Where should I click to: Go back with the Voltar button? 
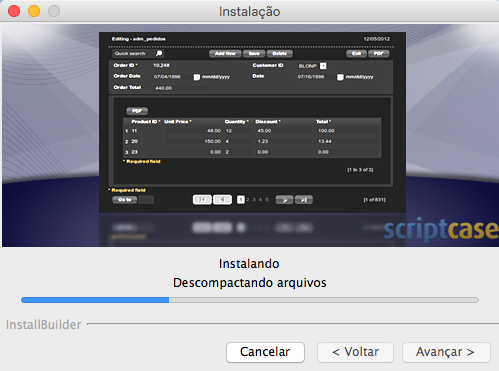(355, 352)
